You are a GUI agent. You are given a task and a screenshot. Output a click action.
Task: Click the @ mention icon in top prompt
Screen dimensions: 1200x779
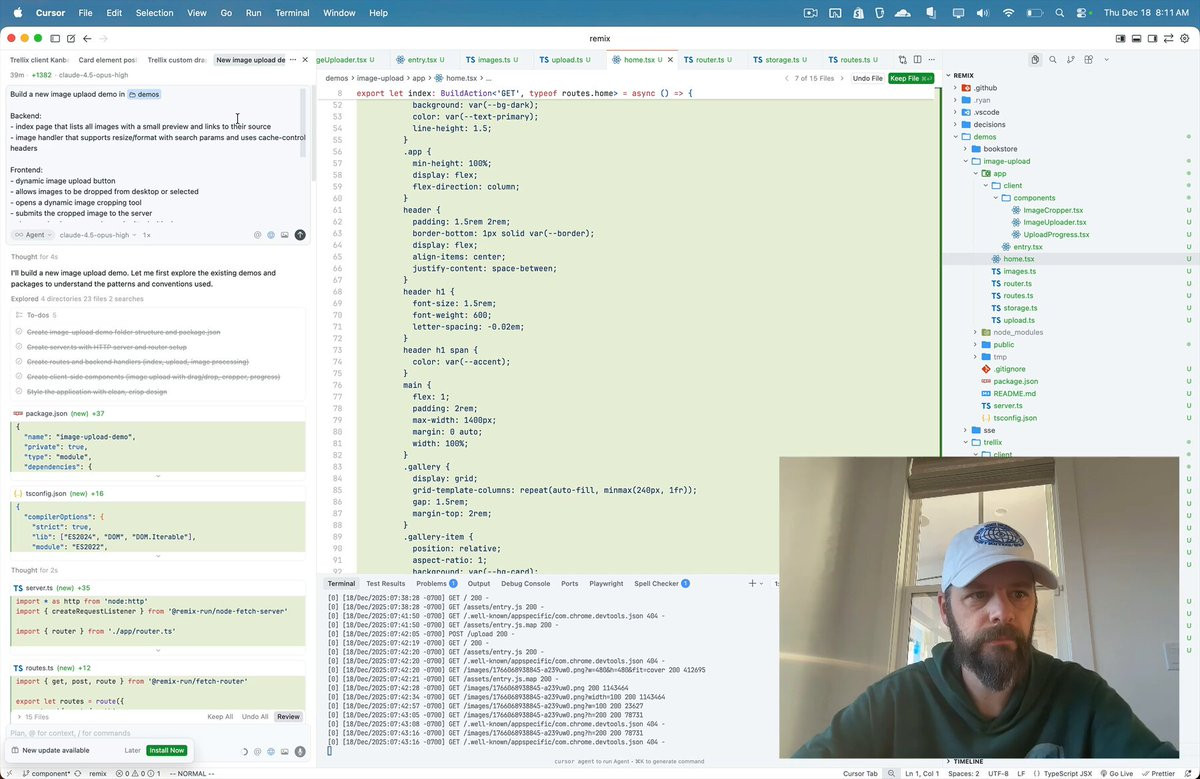click(x=257, y=235)
